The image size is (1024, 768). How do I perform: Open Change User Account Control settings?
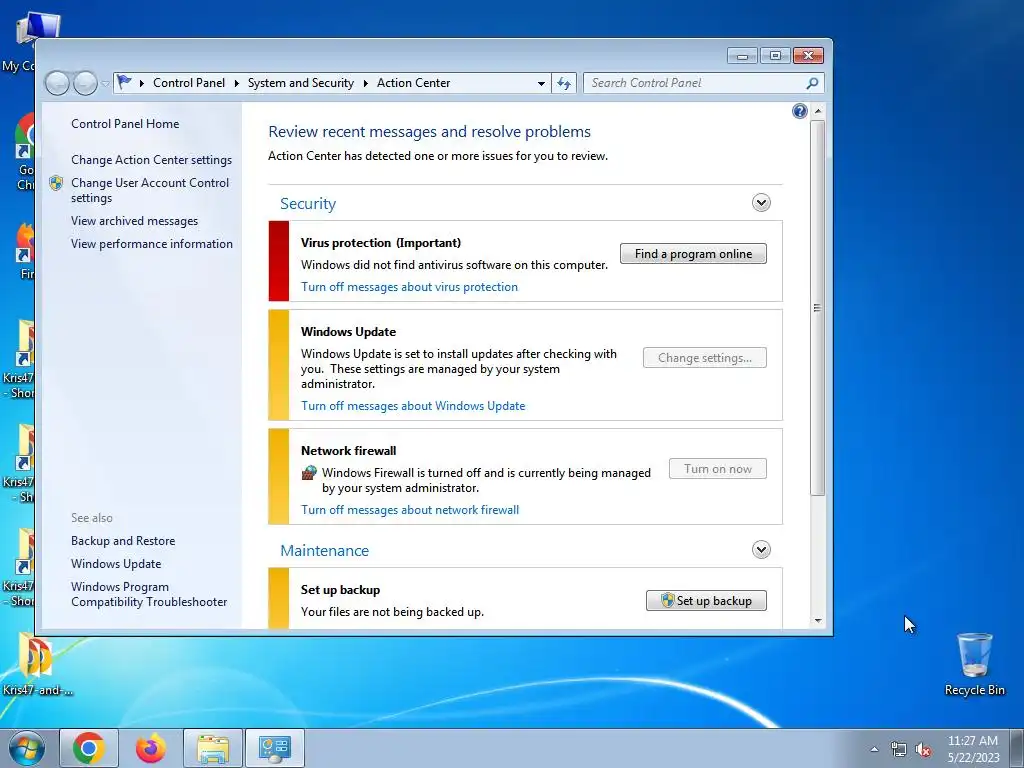coord(150,190)
